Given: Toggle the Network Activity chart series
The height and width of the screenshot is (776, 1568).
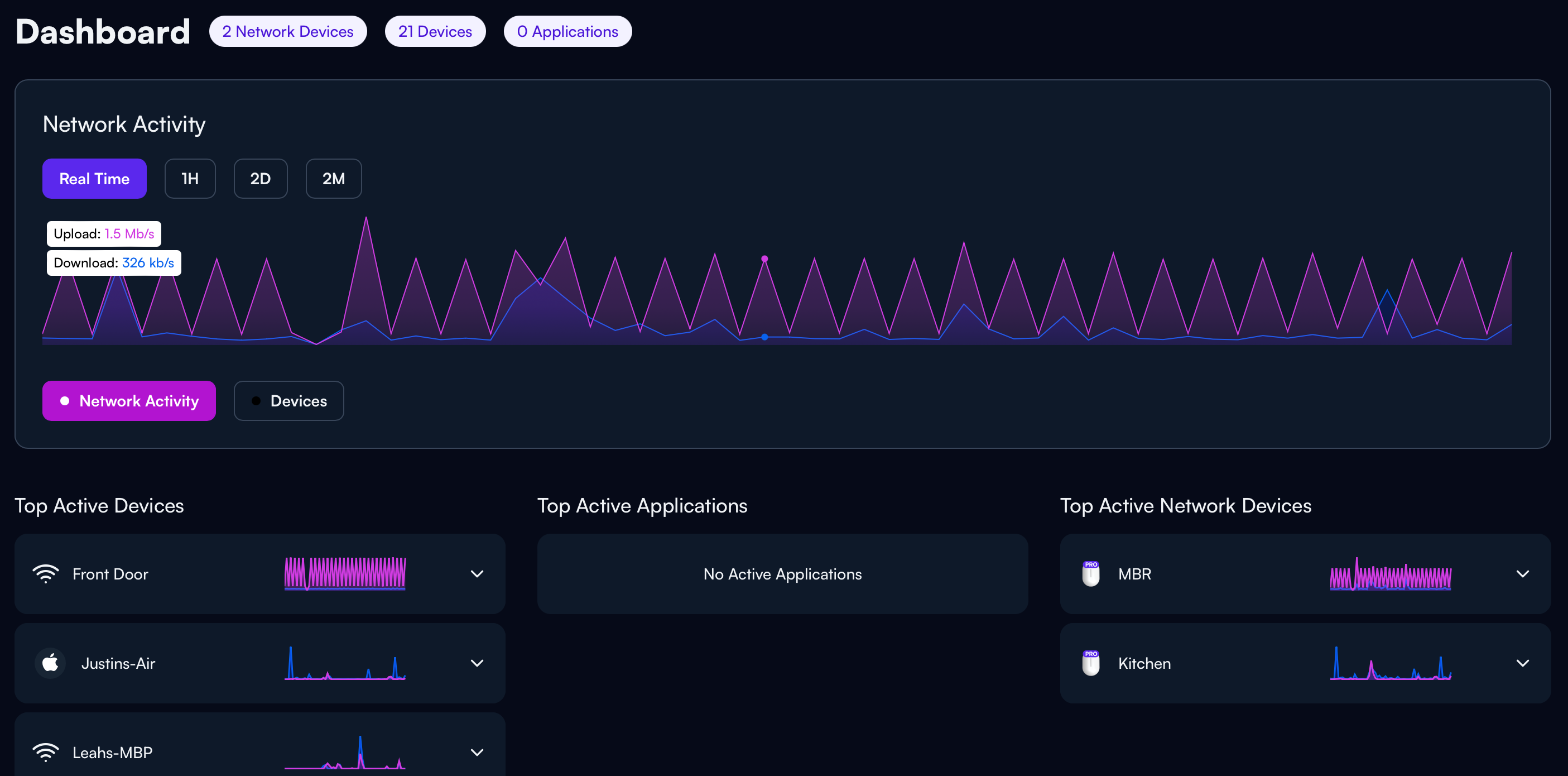Looking at the screenshot, I should [129, 401].
